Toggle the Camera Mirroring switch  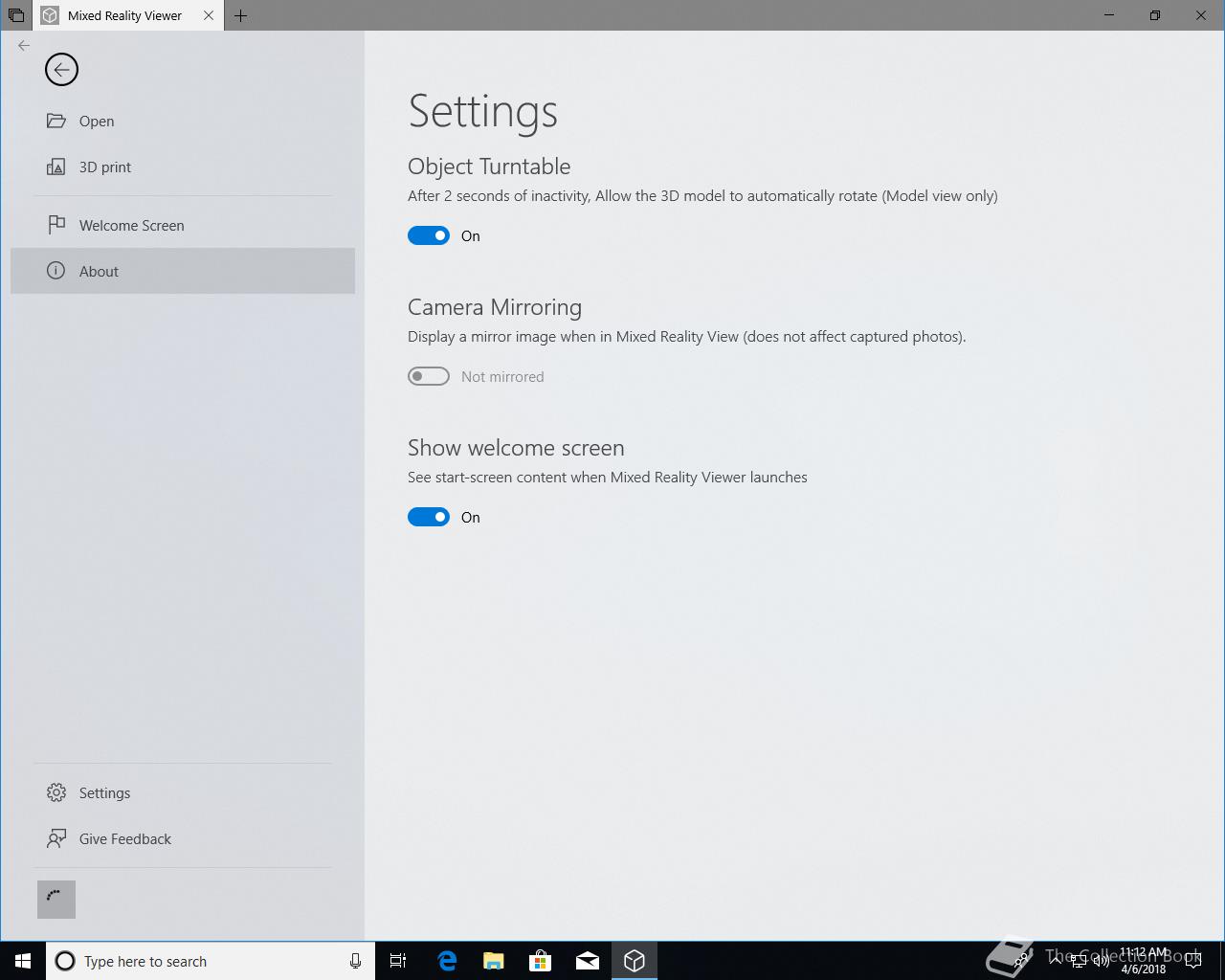429,376
